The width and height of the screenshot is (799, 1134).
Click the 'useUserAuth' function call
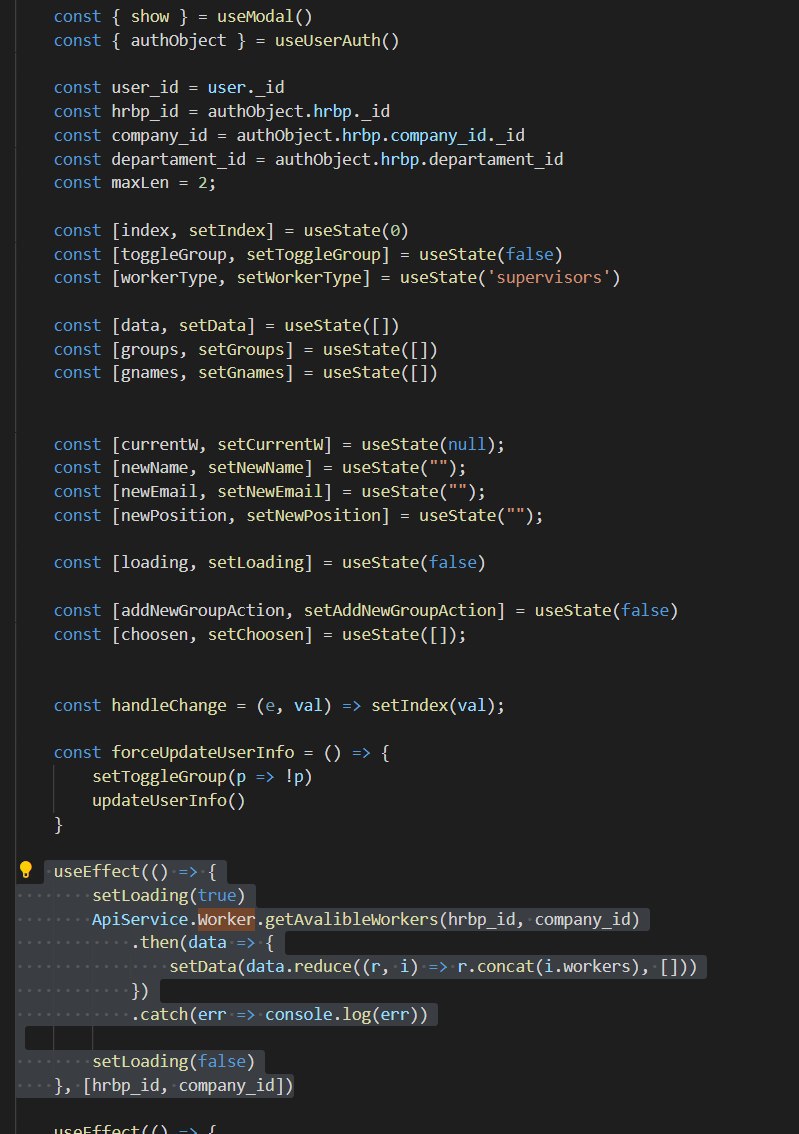pyautogui.click(x=328, y=40)
